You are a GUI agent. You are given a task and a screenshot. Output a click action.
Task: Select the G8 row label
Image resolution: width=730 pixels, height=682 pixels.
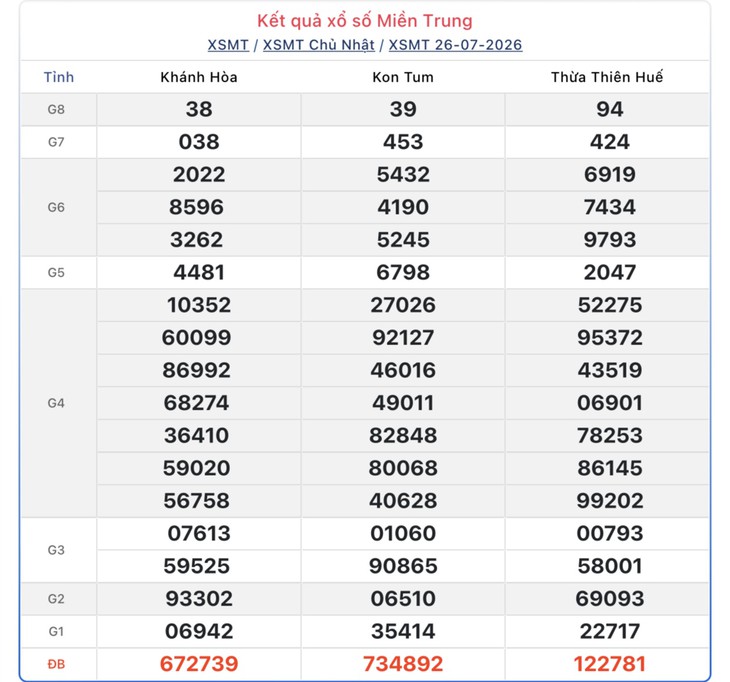[56, 109]
